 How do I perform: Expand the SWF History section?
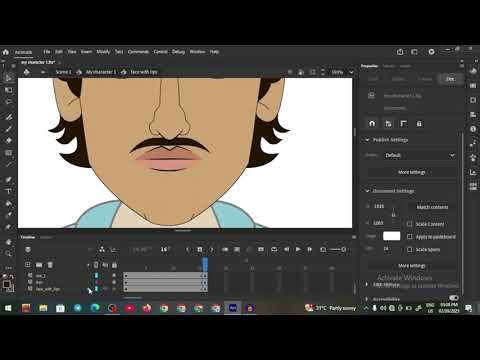point(367,284)
